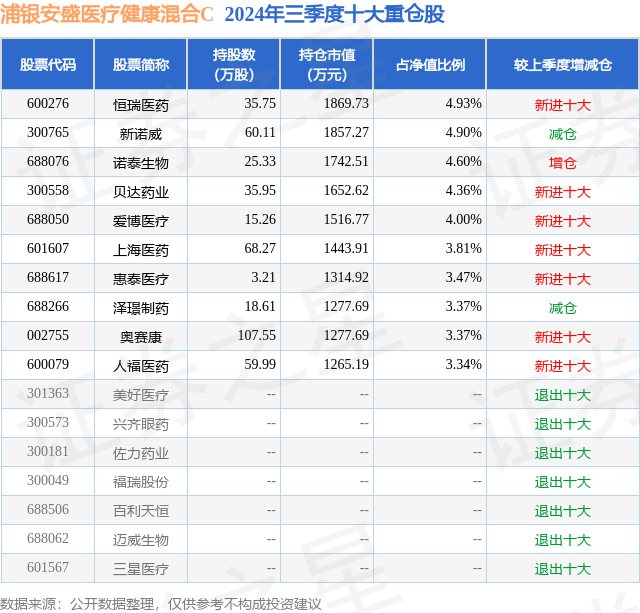Viewport: 640px width, 613px height.
Task: Select stock code 688076
Action: [48, 162]
